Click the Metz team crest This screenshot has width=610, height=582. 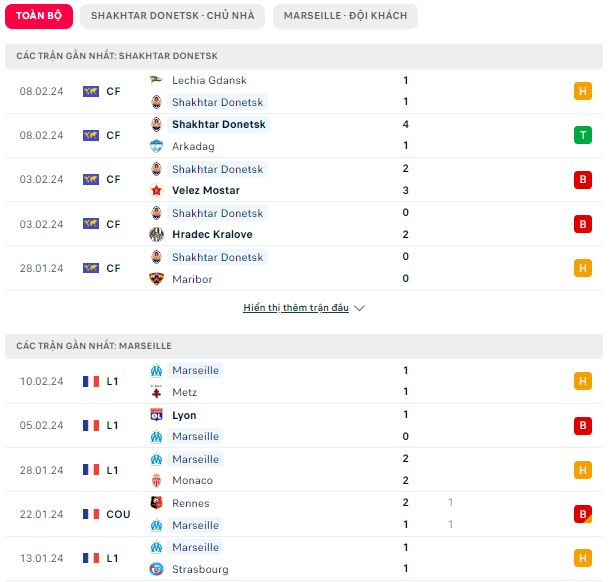tap(156, 392)
